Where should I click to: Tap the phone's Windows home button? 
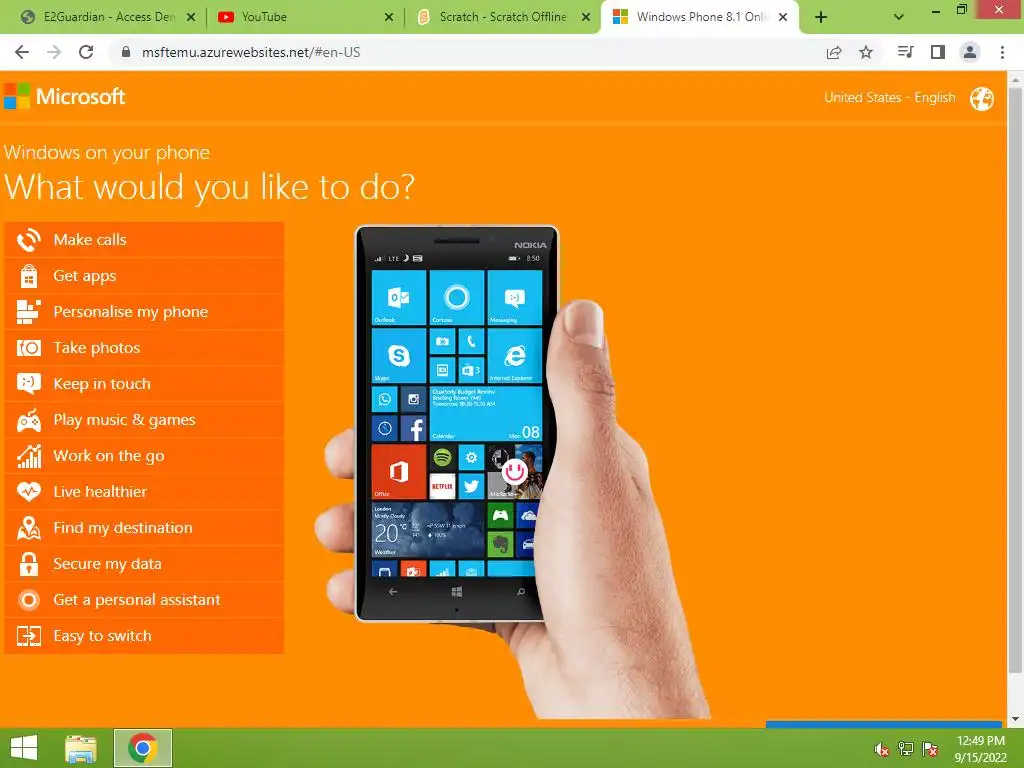[x=456, y=592]
